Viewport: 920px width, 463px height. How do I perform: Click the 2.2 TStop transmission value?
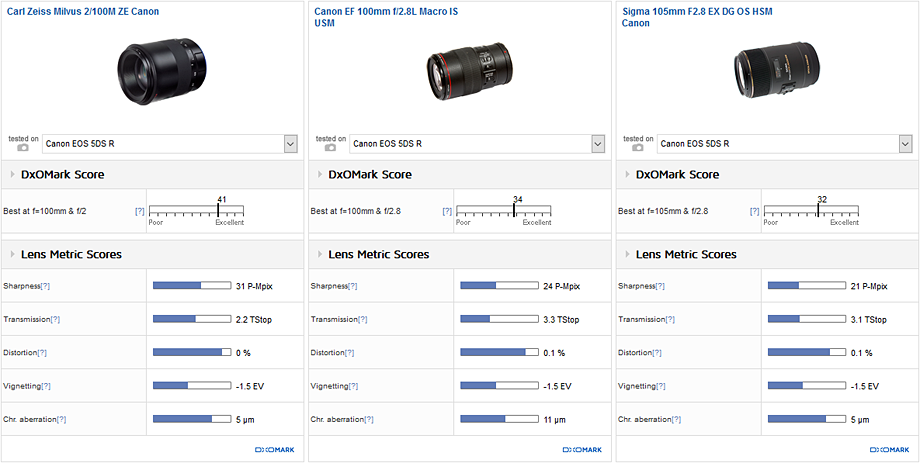click(254, 320)
